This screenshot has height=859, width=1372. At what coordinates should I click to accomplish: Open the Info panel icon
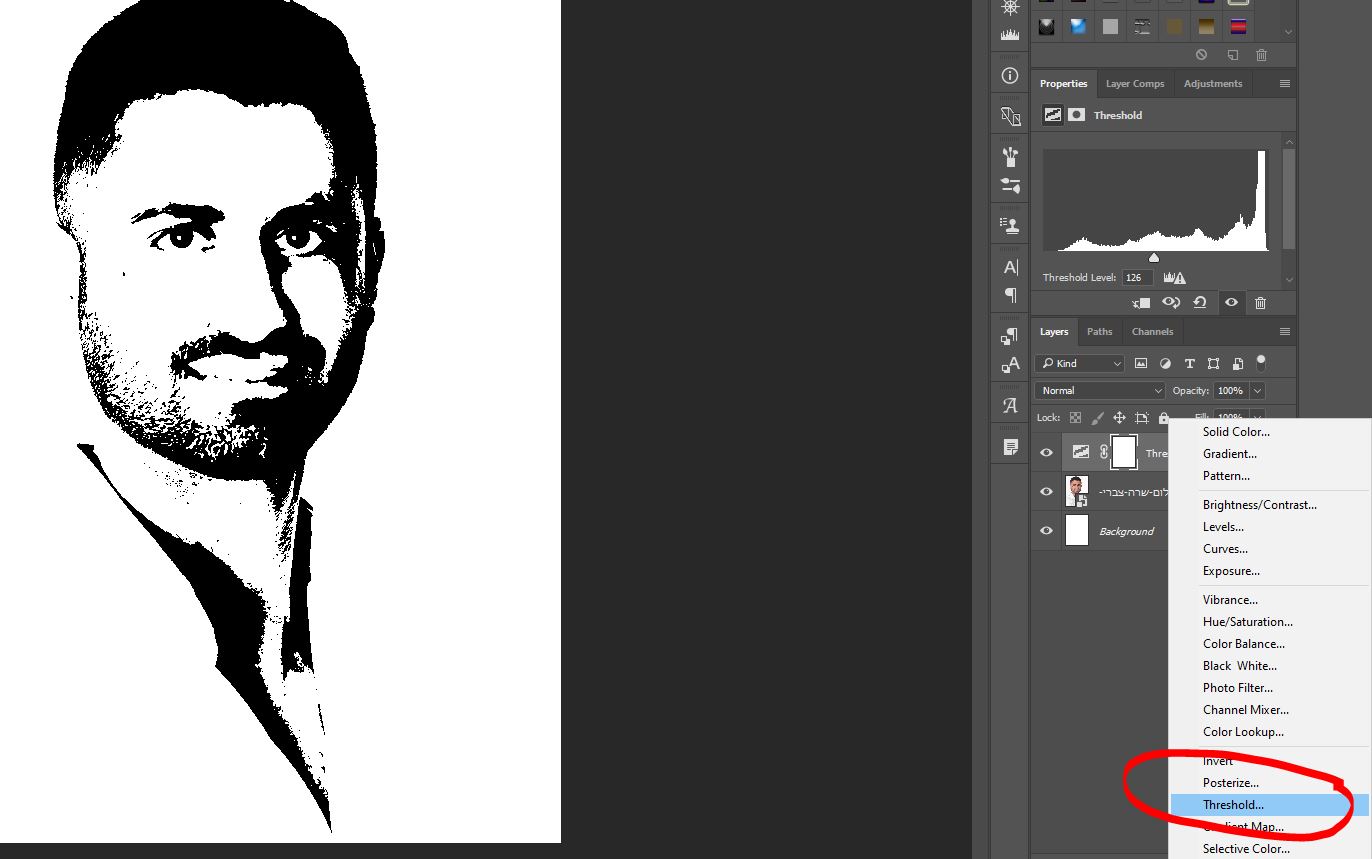(1010, 76)
